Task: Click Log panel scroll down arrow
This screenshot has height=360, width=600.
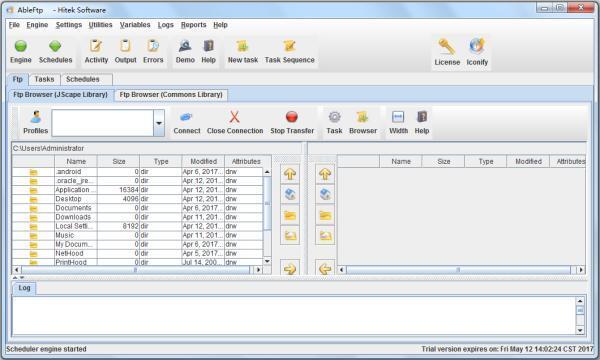Action: 580,330
